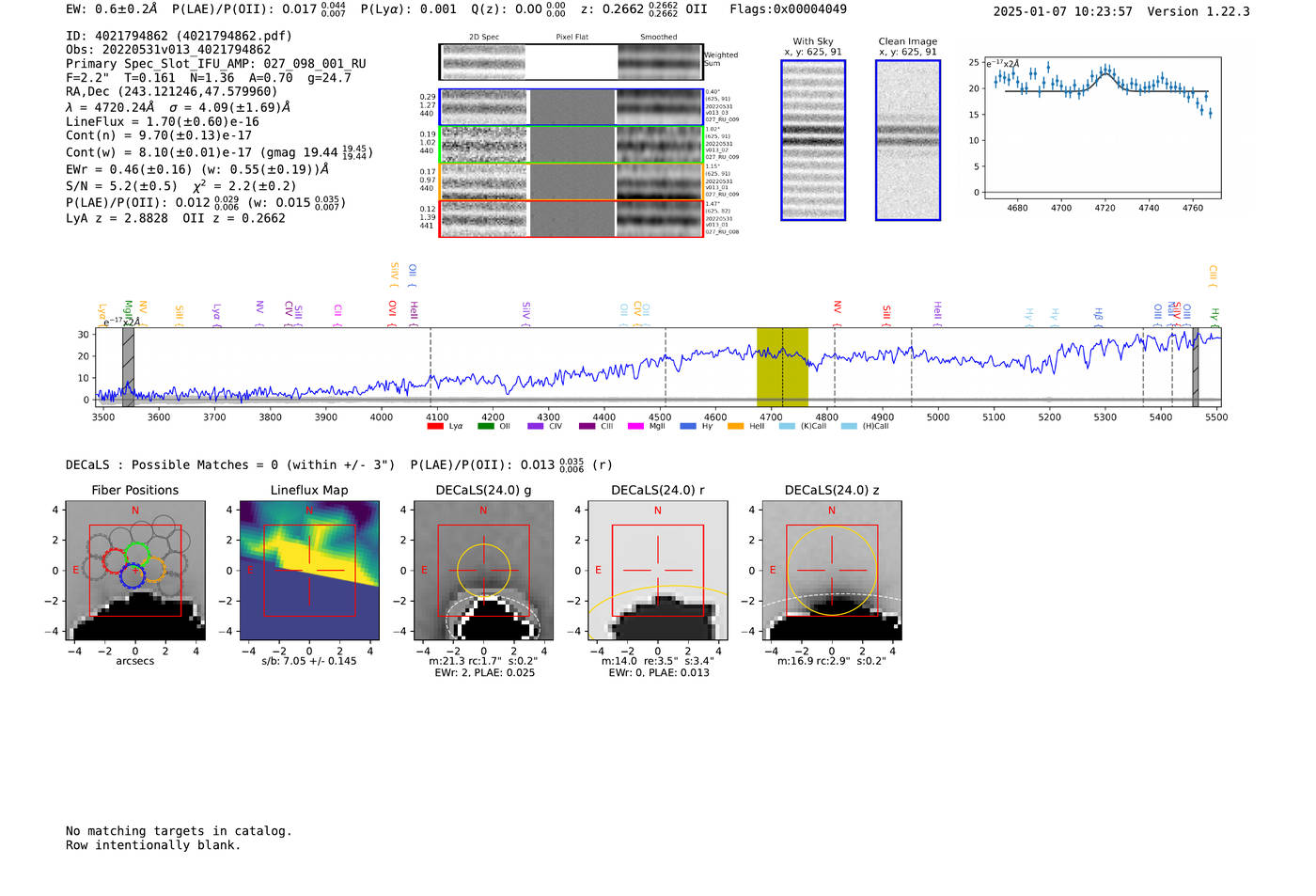The height and width of the screenshot is (896, 1316).
Task: Click the Row intentionally blank. text
Action: tap(153, 845)
